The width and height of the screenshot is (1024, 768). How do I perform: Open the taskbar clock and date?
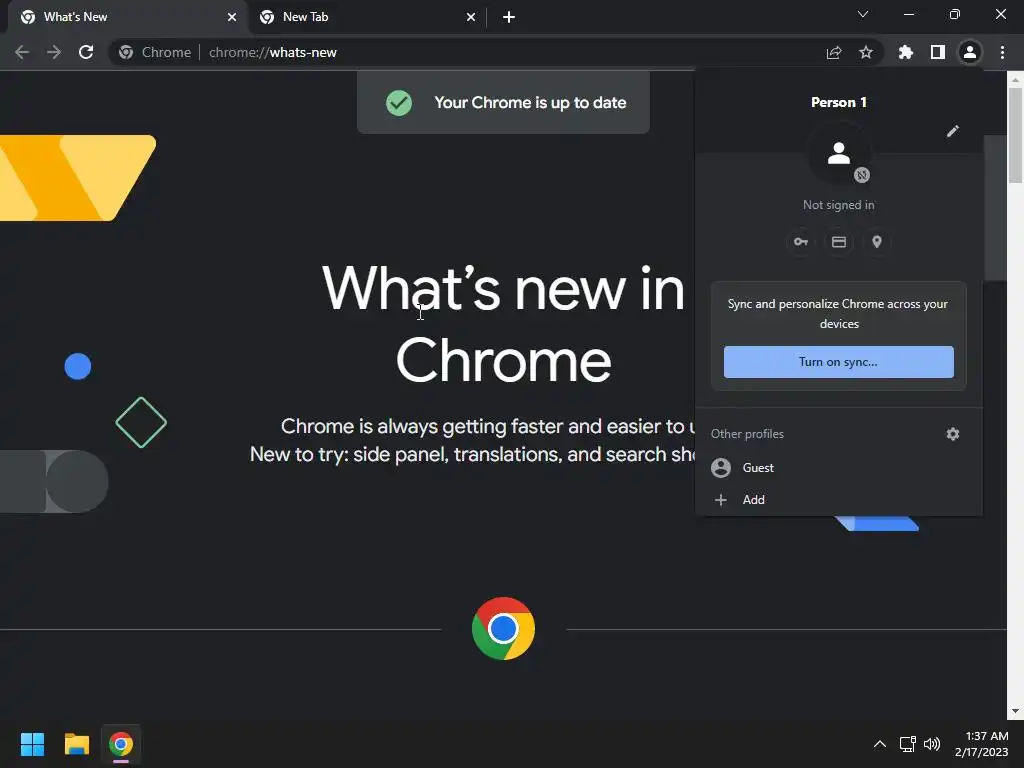(x=982, y=744)
